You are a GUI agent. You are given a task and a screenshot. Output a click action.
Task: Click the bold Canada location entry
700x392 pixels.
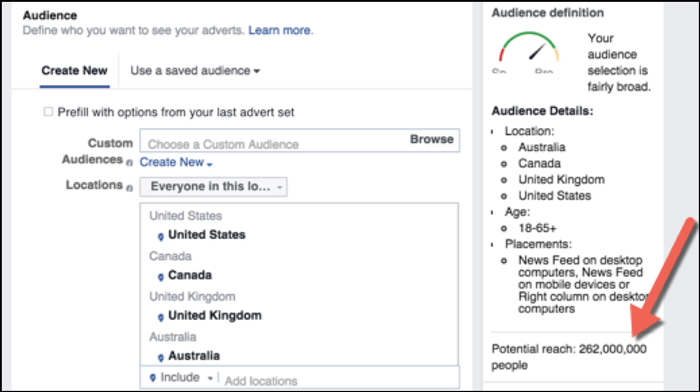[x=190, y=275]
